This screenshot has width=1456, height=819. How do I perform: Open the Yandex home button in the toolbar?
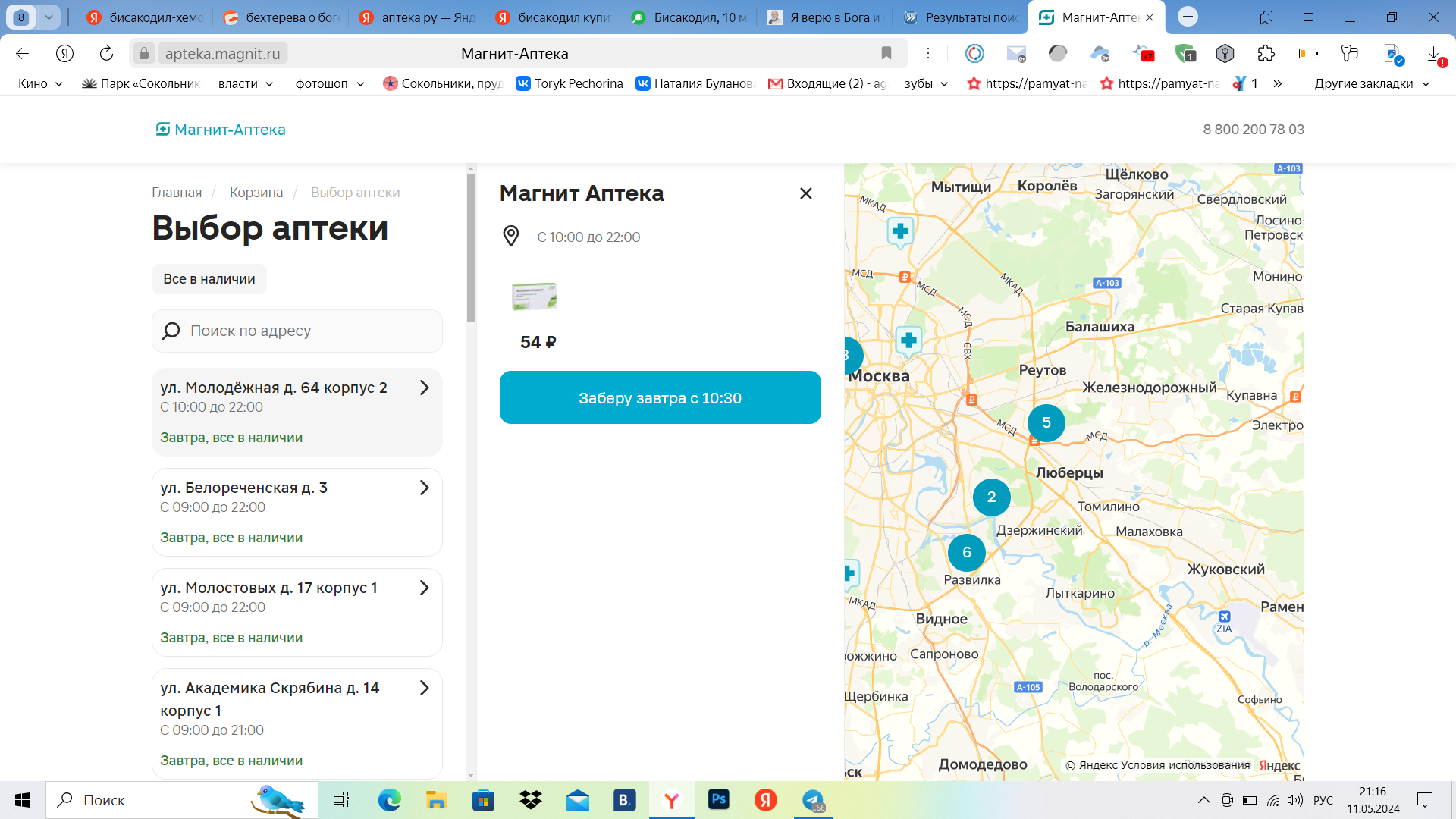64,53
